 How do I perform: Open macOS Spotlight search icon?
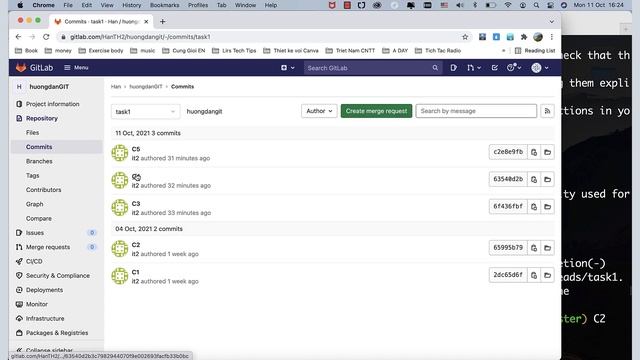[x=536, y=5]
